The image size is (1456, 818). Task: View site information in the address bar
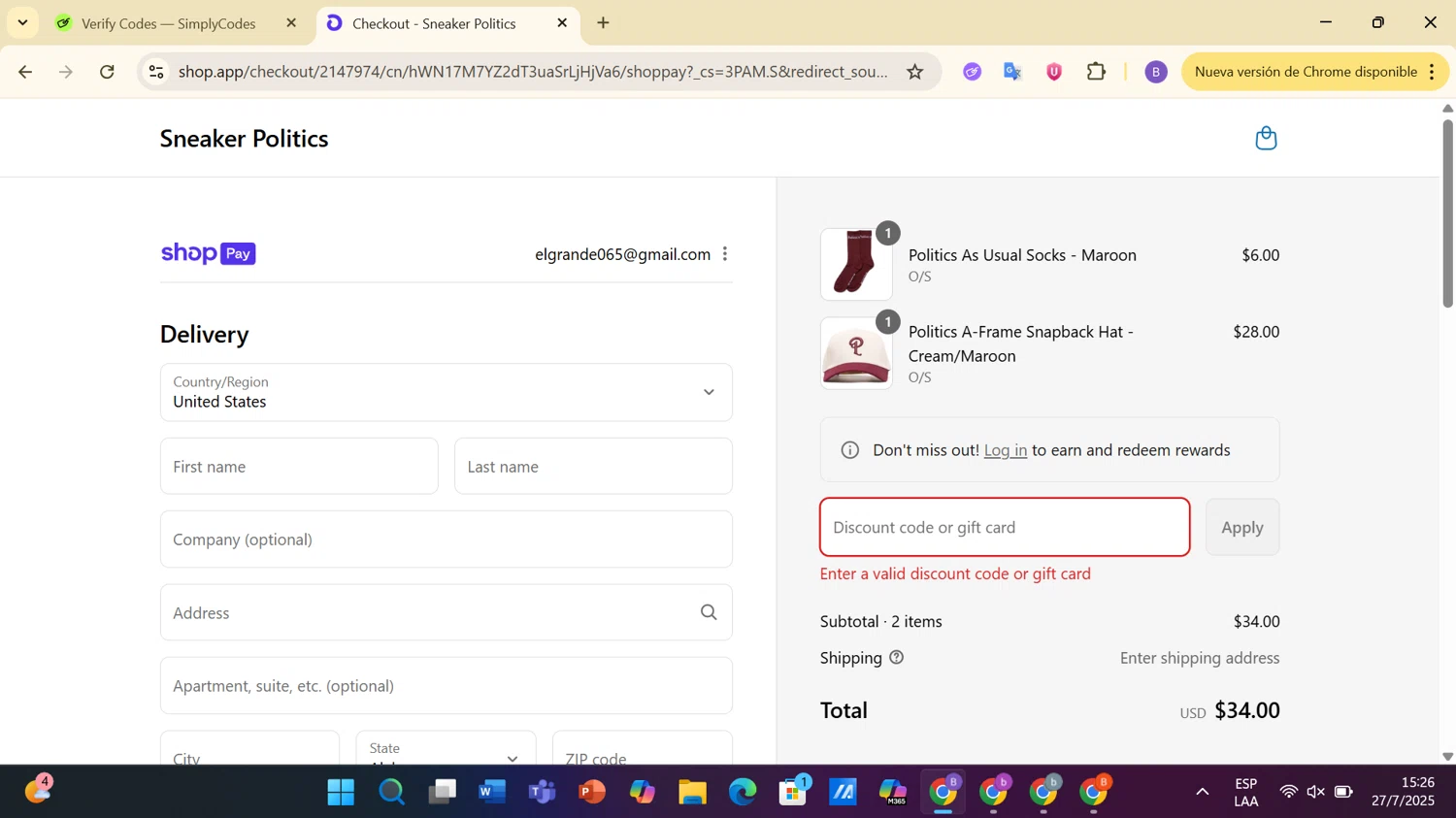pyautogui.click(x=156, y=72)
